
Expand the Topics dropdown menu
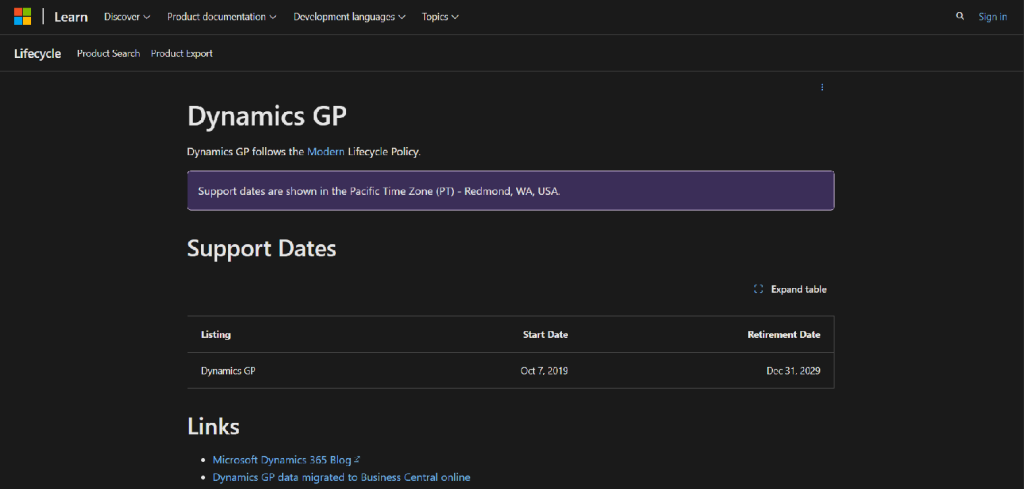click(440, 17)
